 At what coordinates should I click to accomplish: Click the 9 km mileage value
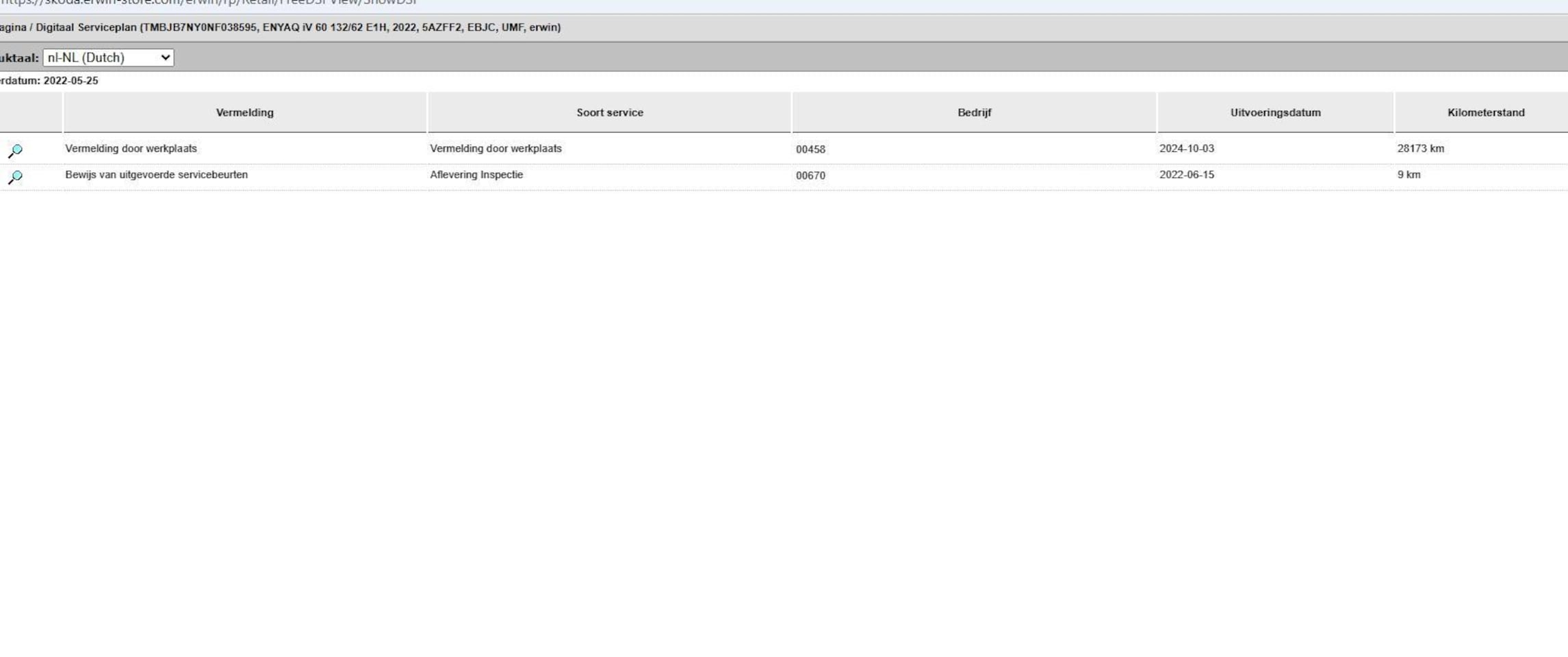point(1409,175)
